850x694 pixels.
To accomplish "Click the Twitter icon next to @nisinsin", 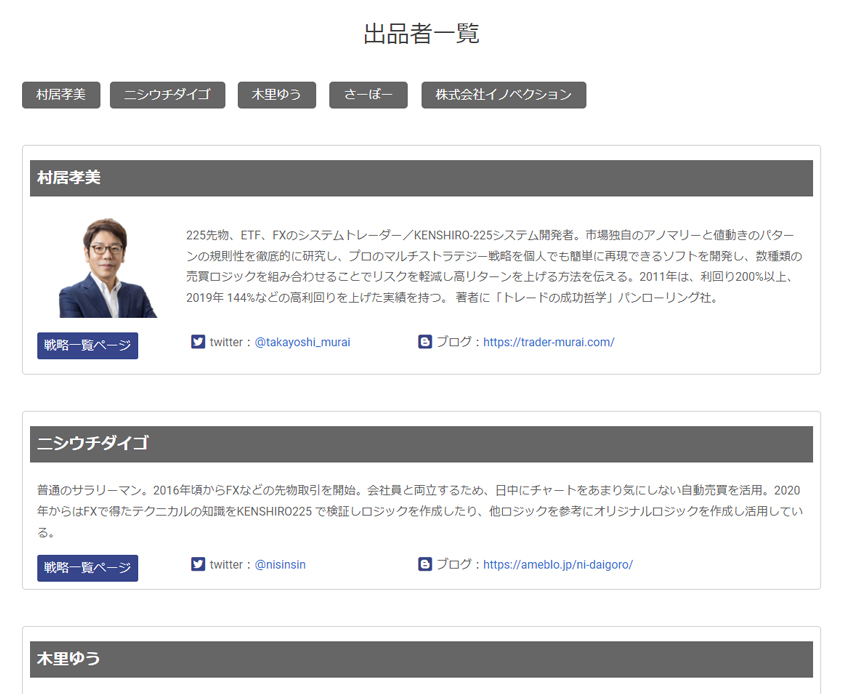I will pyautogui.click(x=198, y=564).
